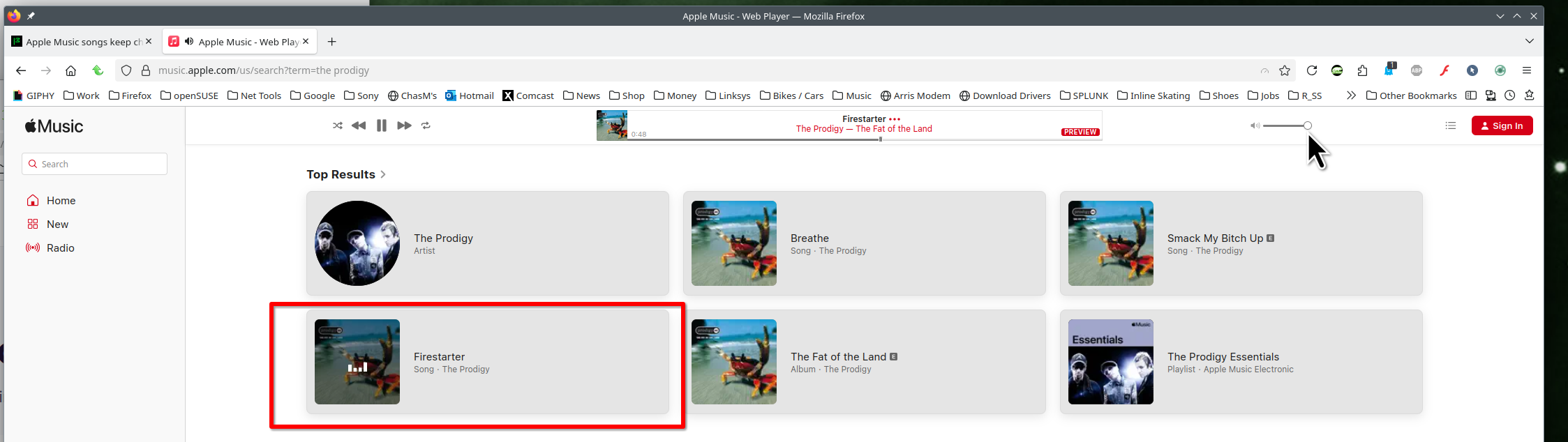The image size is (1568, 442).
Task: Open a new browser tab
Action: pyautogui.click(x=332, y=42)
